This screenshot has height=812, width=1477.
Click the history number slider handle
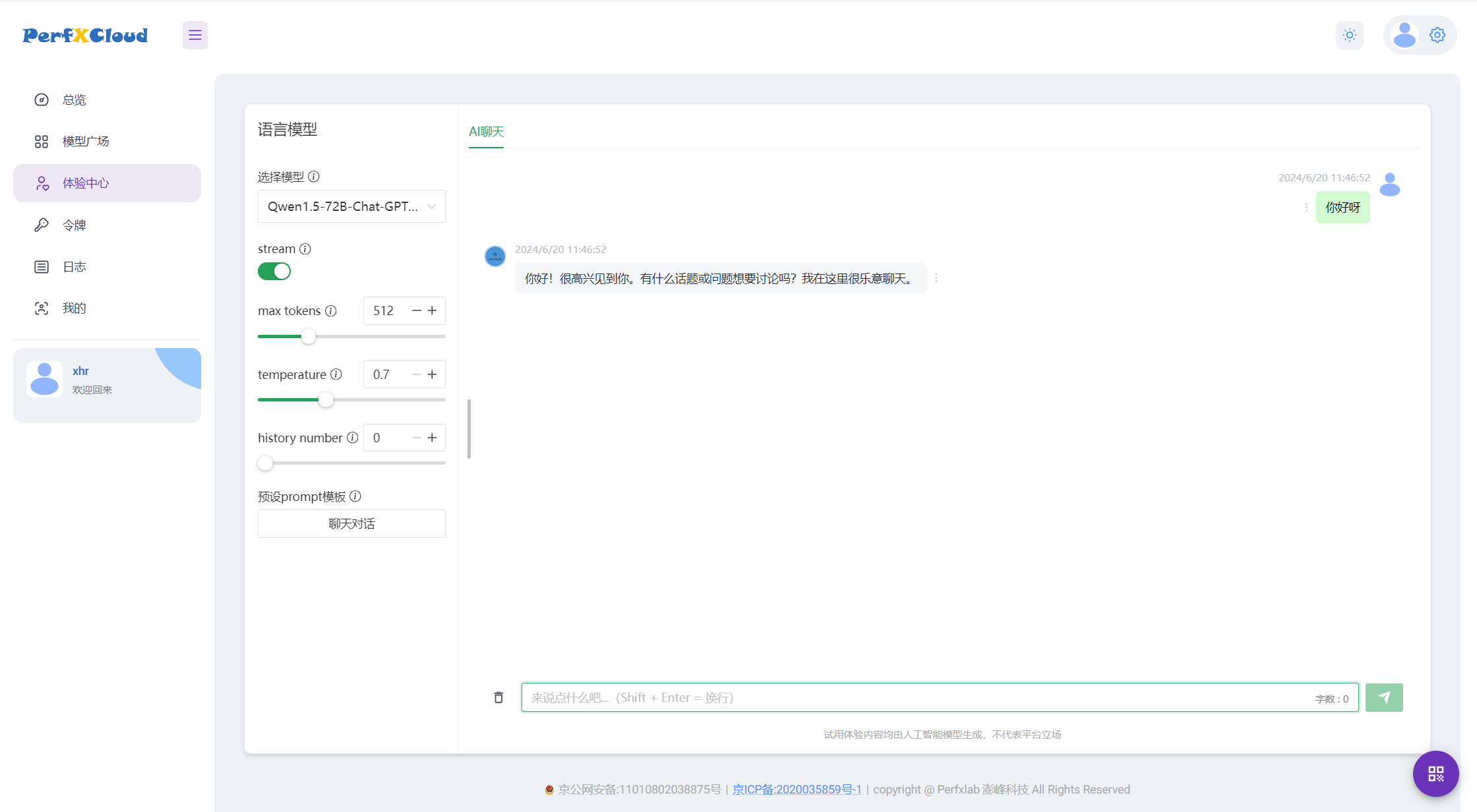265,463
